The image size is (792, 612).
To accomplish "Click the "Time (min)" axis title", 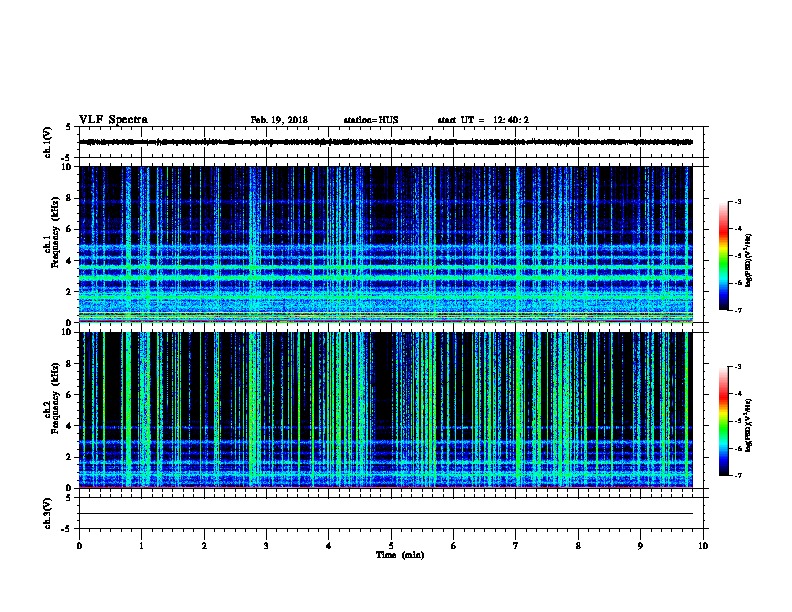I will [x=400, y=555].
